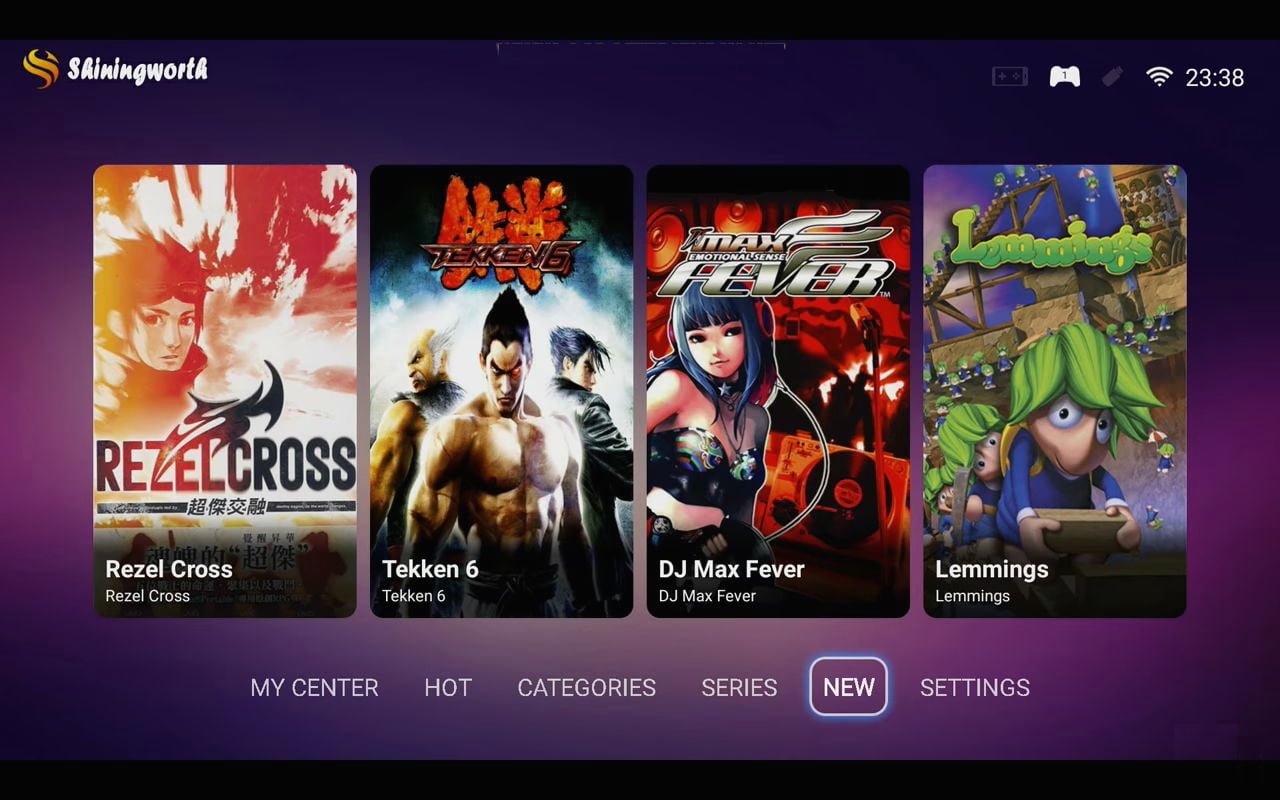Switch to the HOT tab
This screenshot has height=800, width=1280.
click(448, 688)
